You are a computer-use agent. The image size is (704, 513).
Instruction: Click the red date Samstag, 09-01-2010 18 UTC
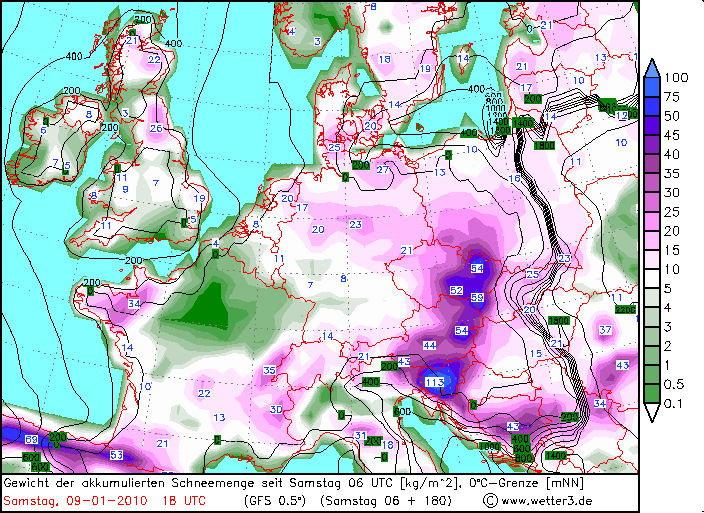pyautogui.click(x=105, y=501)
